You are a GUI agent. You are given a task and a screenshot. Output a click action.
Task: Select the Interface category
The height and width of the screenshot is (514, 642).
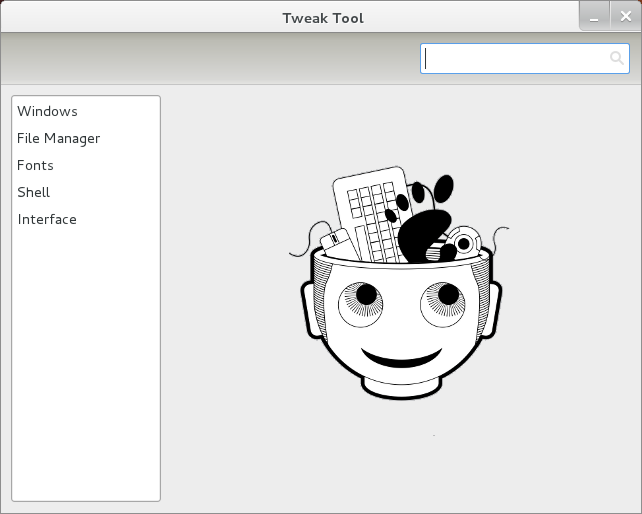point(86,220)
